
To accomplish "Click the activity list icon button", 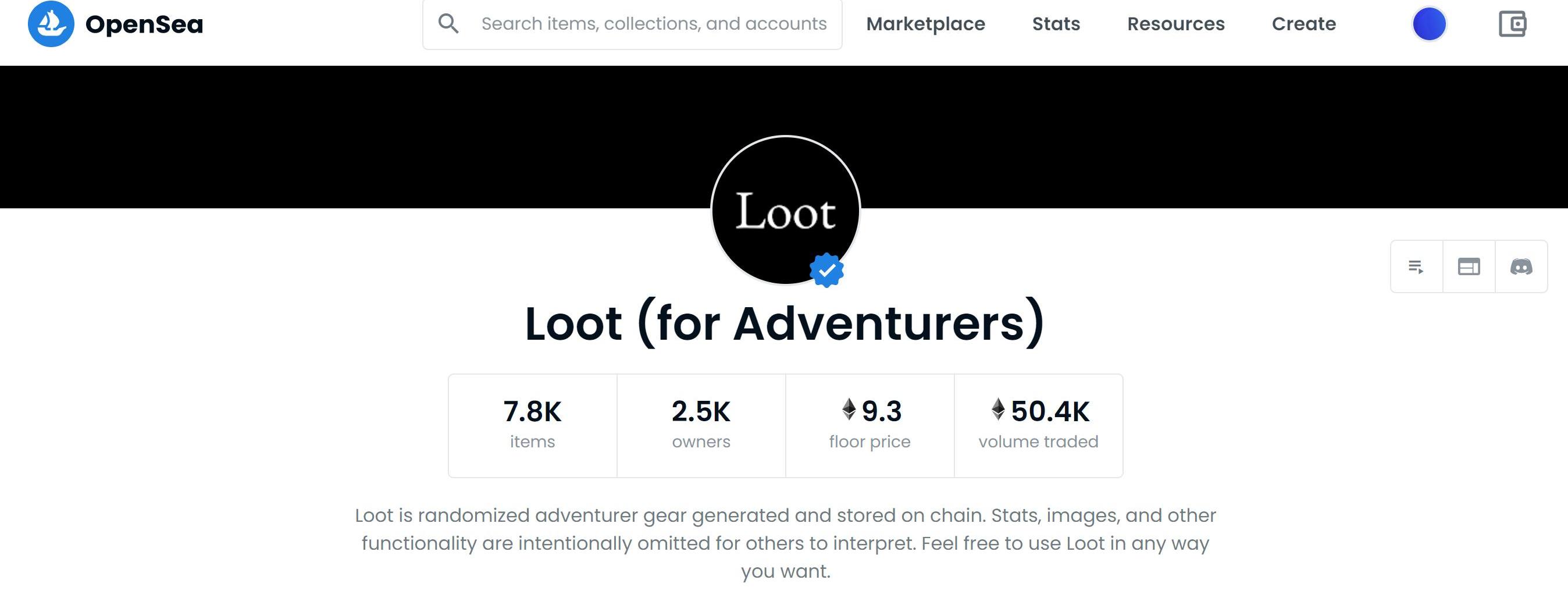I will tap(1416, 266).
